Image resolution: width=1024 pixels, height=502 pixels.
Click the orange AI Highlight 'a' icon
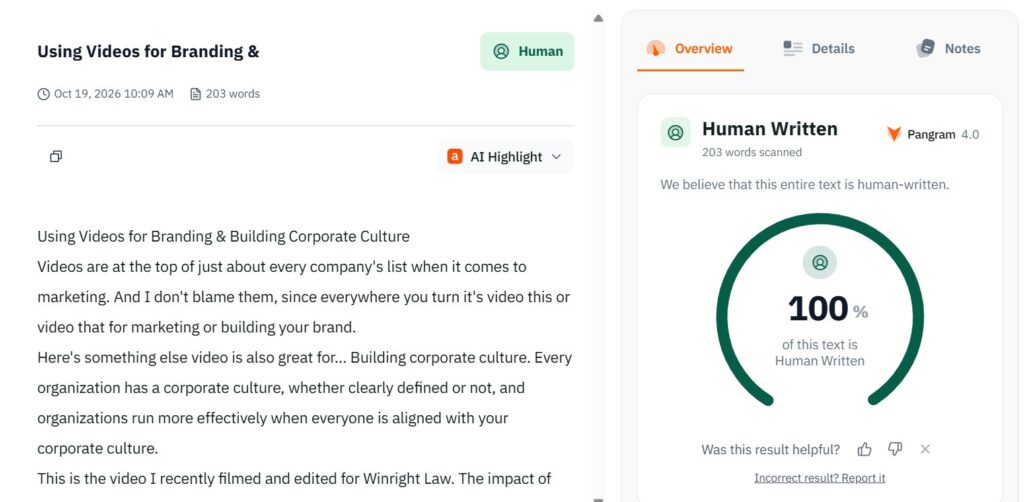[x=455, y=157]
